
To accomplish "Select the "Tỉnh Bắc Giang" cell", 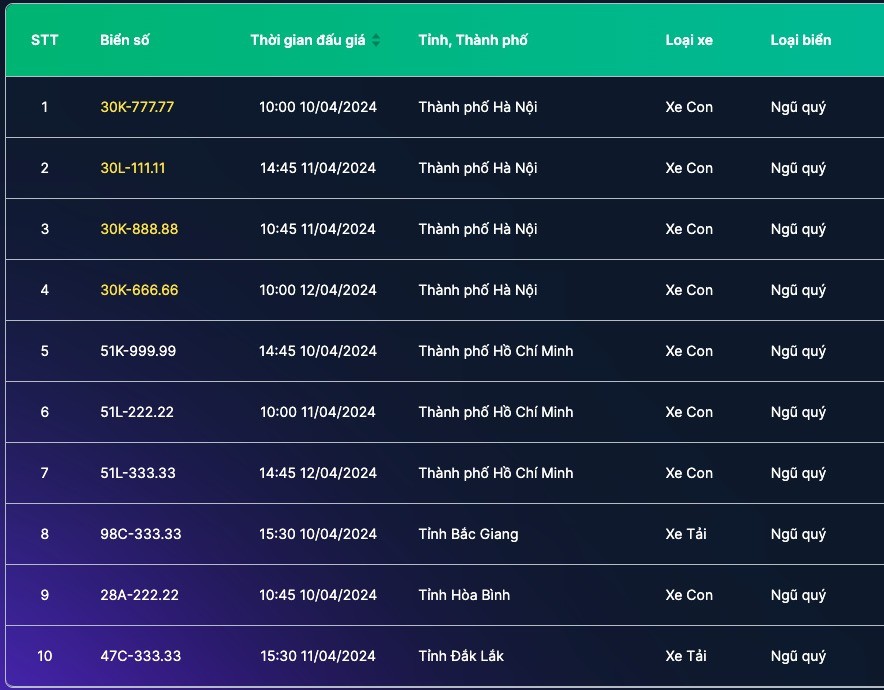I will [x=468, y=534].
